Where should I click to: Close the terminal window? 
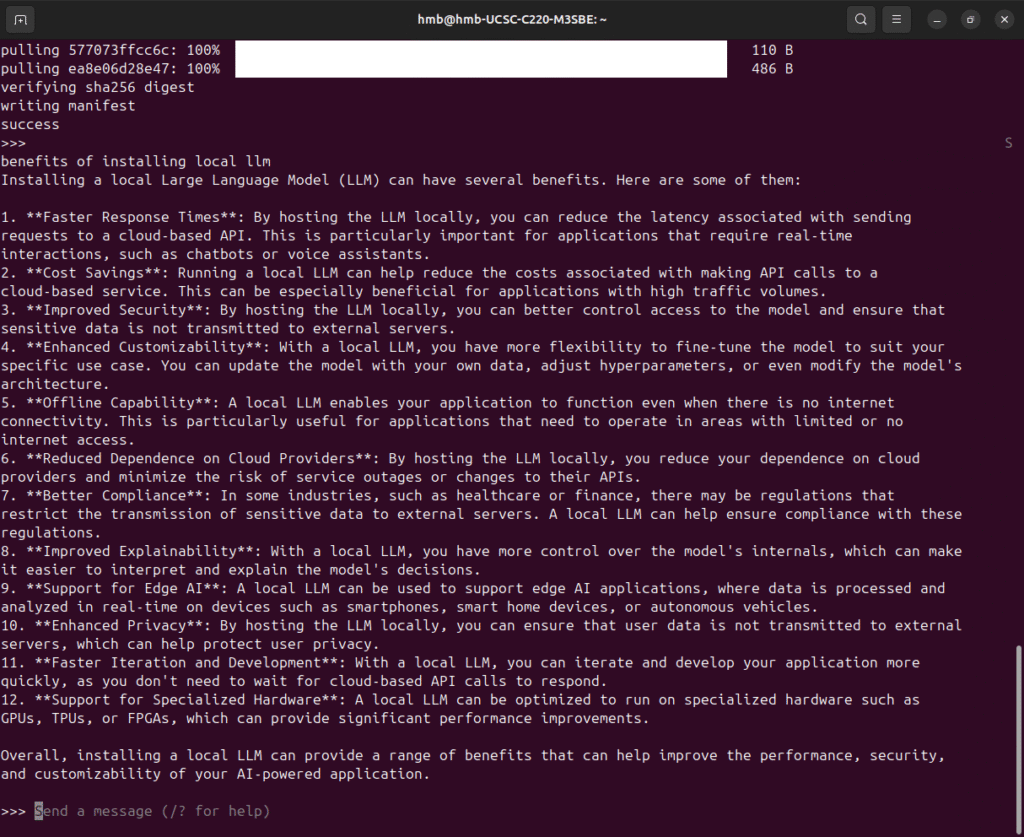(1004, 19)
